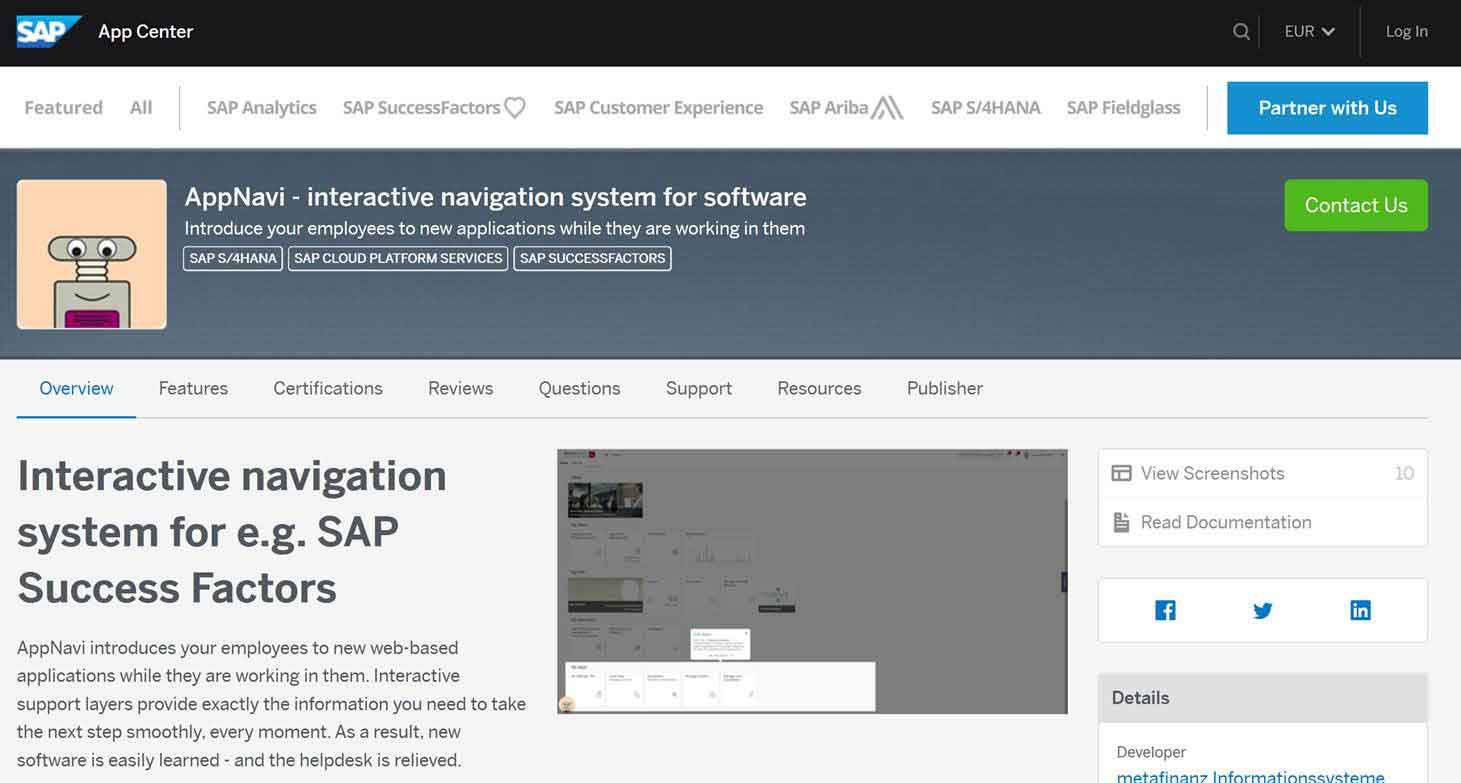This screenshot has height=783, width=1461.
Task: Click the screenshot count 10
Action: click(x=1404, y=473)
